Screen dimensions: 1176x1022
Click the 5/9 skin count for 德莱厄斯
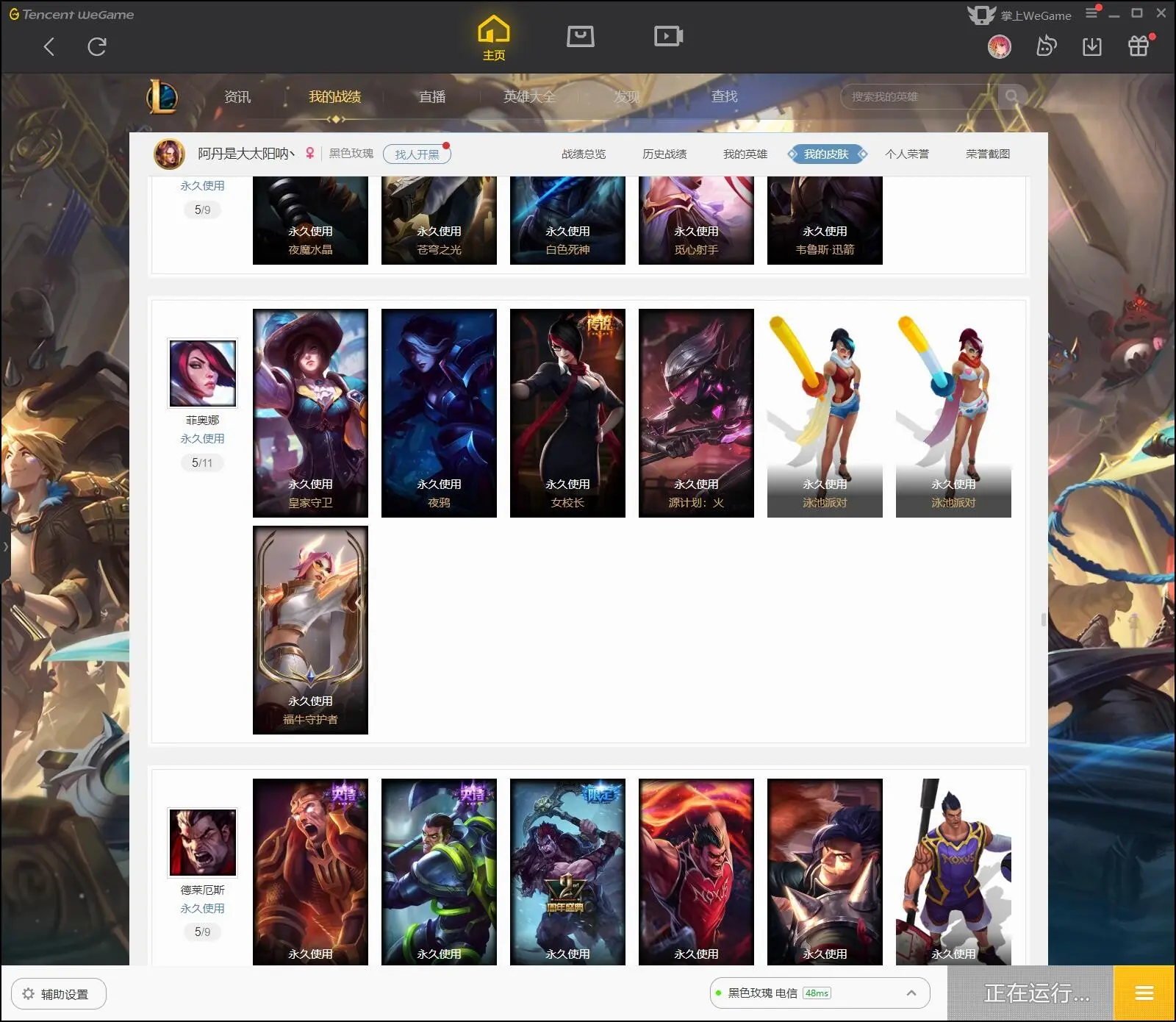coord(202,932)
